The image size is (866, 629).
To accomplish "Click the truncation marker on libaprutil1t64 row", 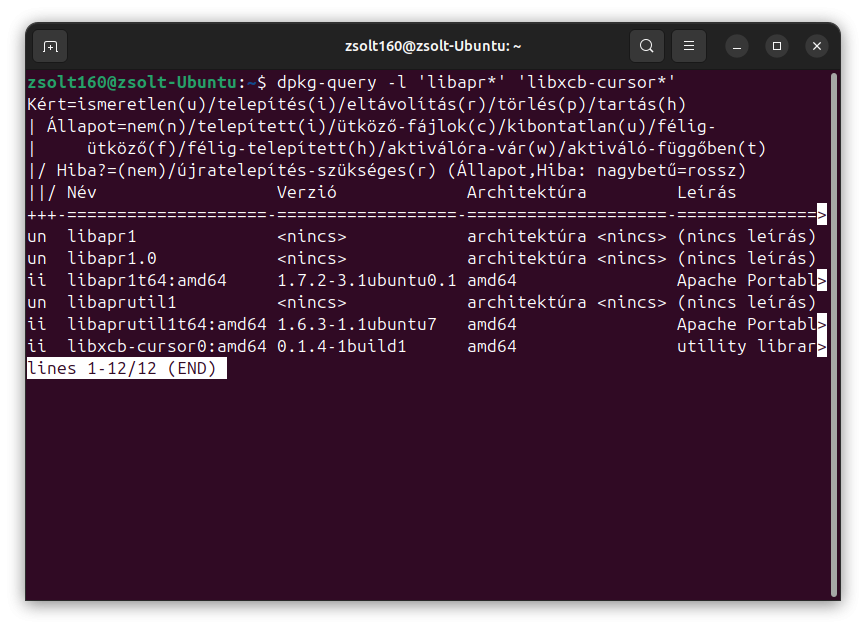I will pyautogui.click(x=822, y=325).
